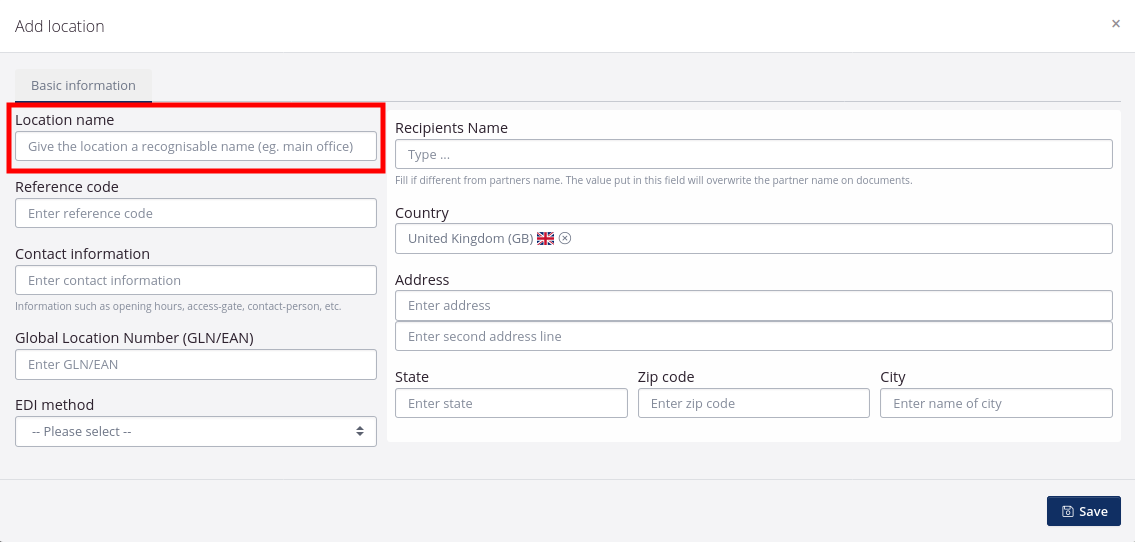
Task: Open the EDI method dropdown
Action: coord(195,432)
